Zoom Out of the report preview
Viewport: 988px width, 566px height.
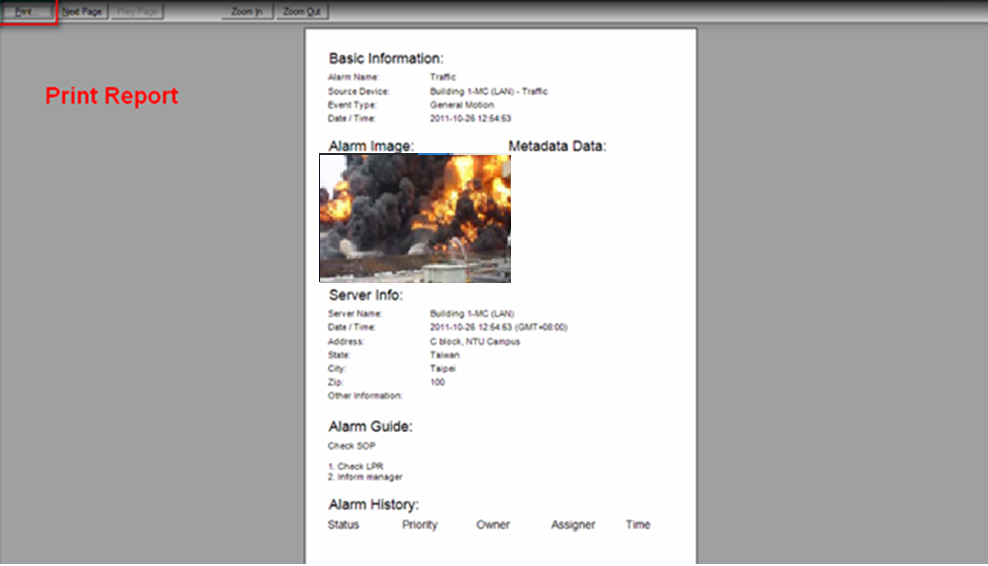click(302, 11)
